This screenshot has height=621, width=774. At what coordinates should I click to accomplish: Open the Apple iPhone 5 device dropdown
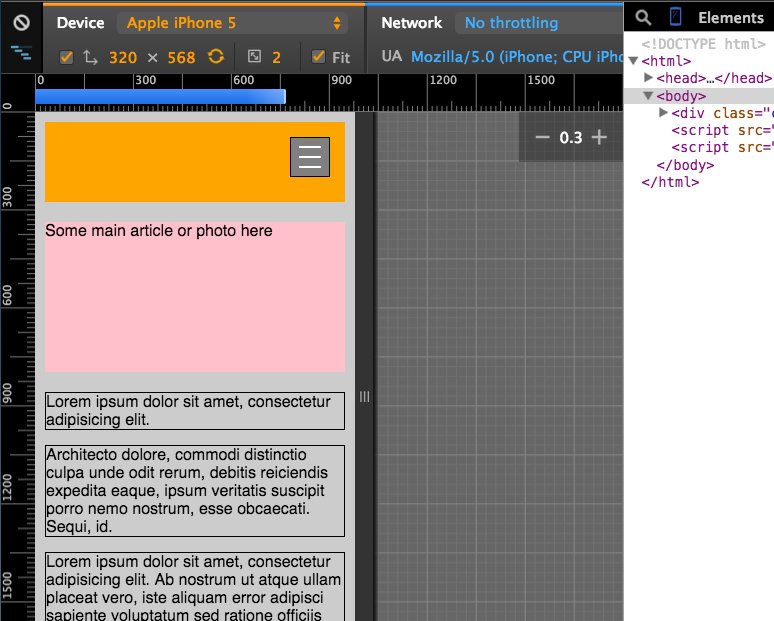232,23
